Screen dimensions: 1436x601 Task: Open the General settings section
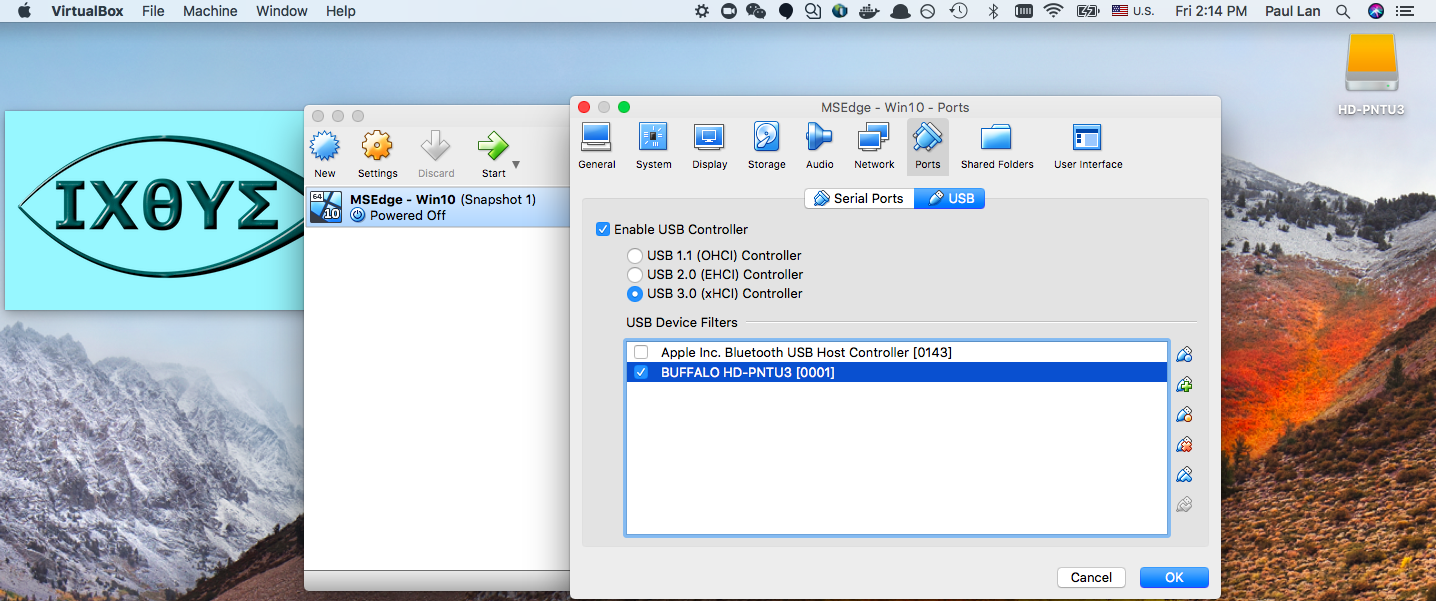coord(597,146)
